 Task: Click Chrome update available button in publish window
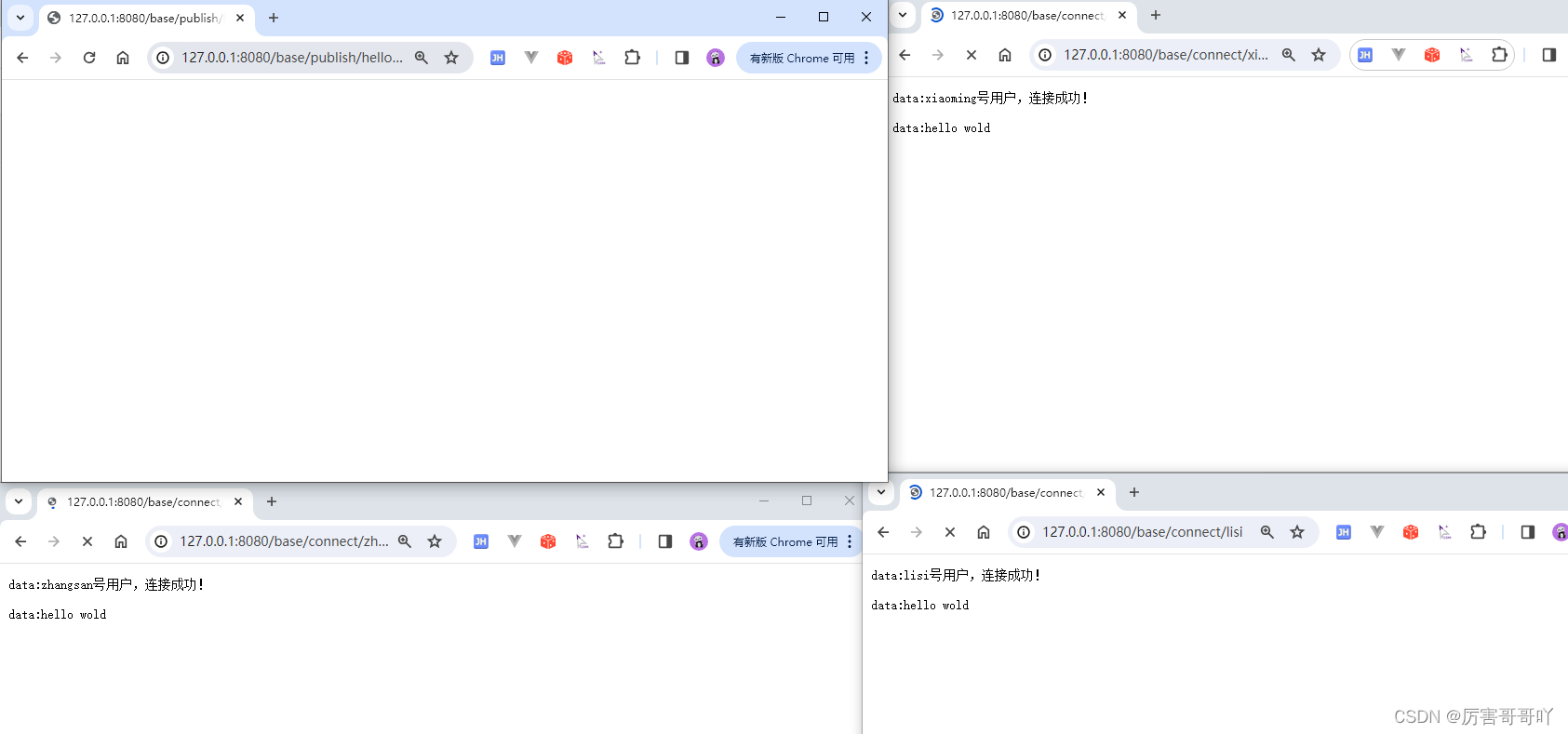click(802, 58)
